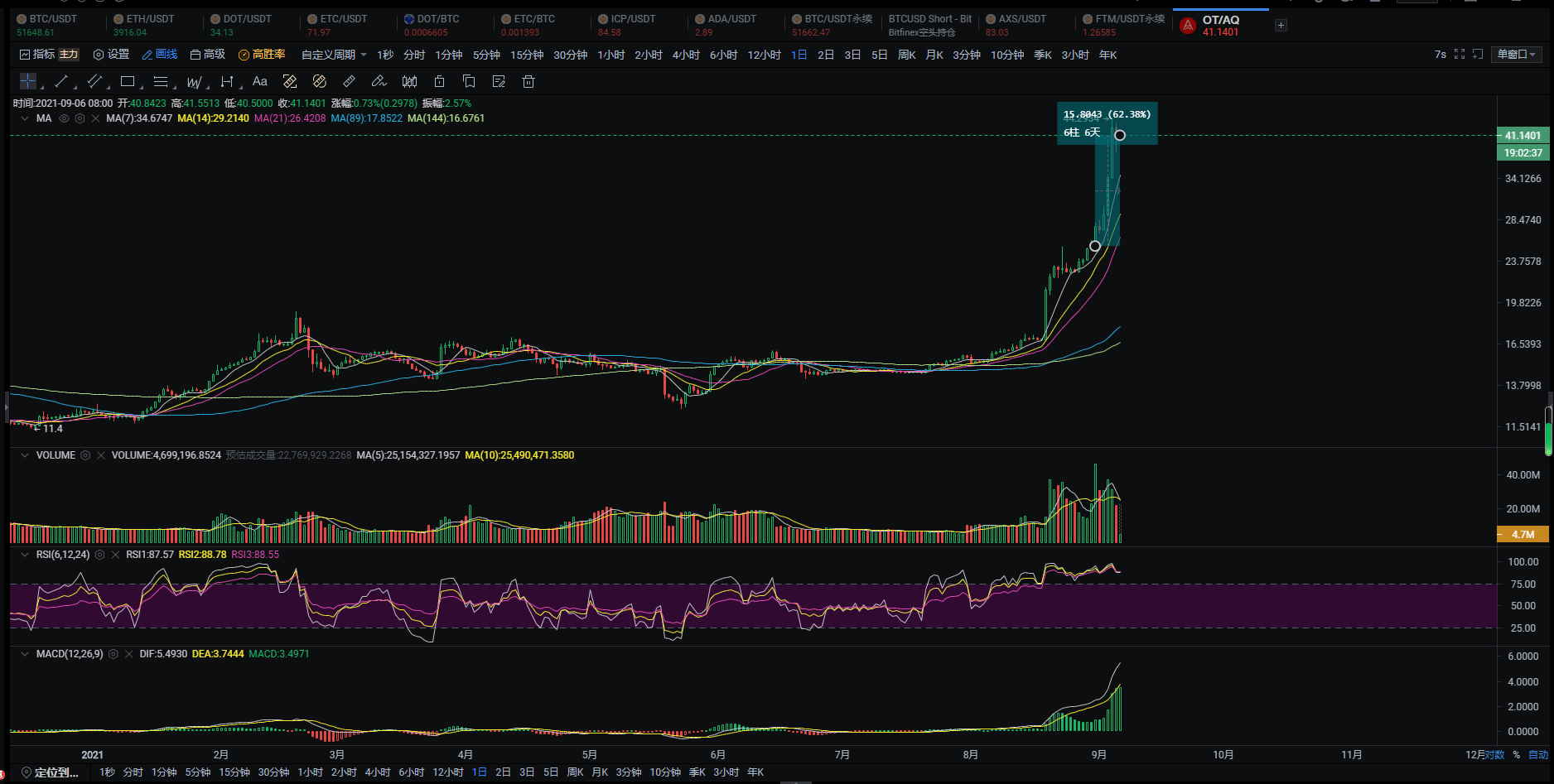Select the horizontal lines drawing tool
Viewport: 1554px width, 784px height.
[161, 81]
